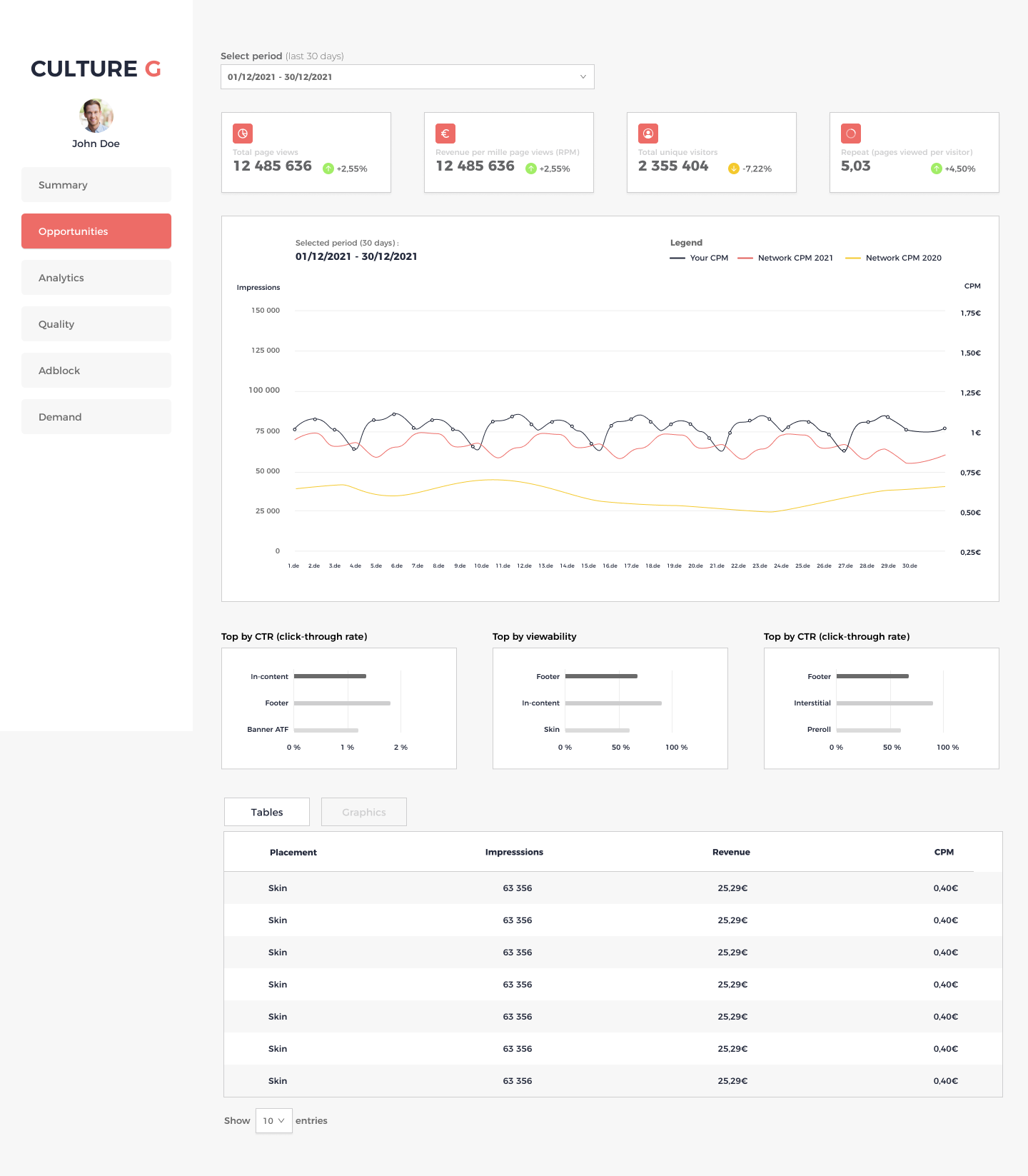
Task: Click the Repeat pages circle icon
Action: [851, 134]
